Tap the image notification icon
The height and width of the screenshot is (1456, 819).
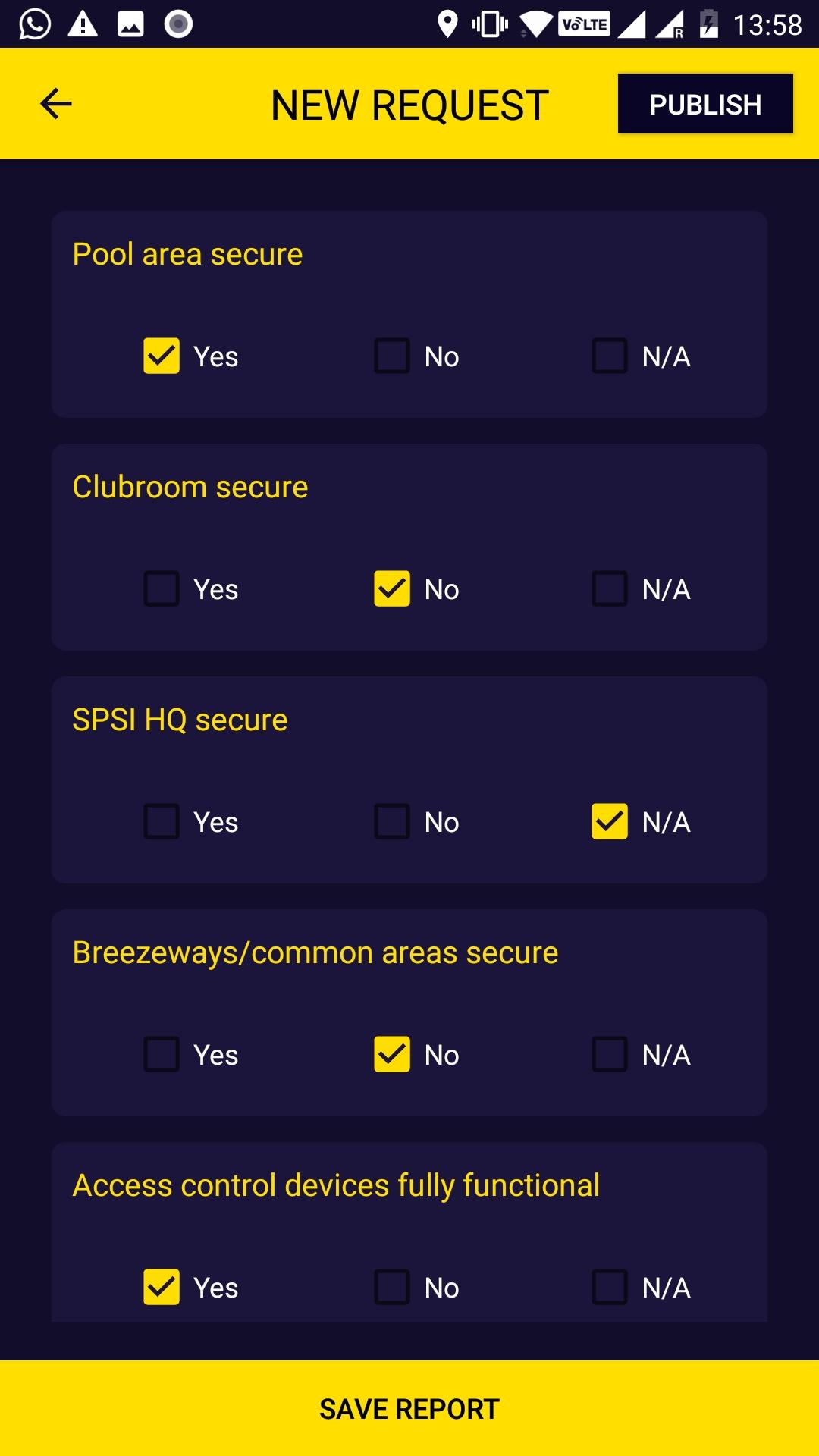130,24
